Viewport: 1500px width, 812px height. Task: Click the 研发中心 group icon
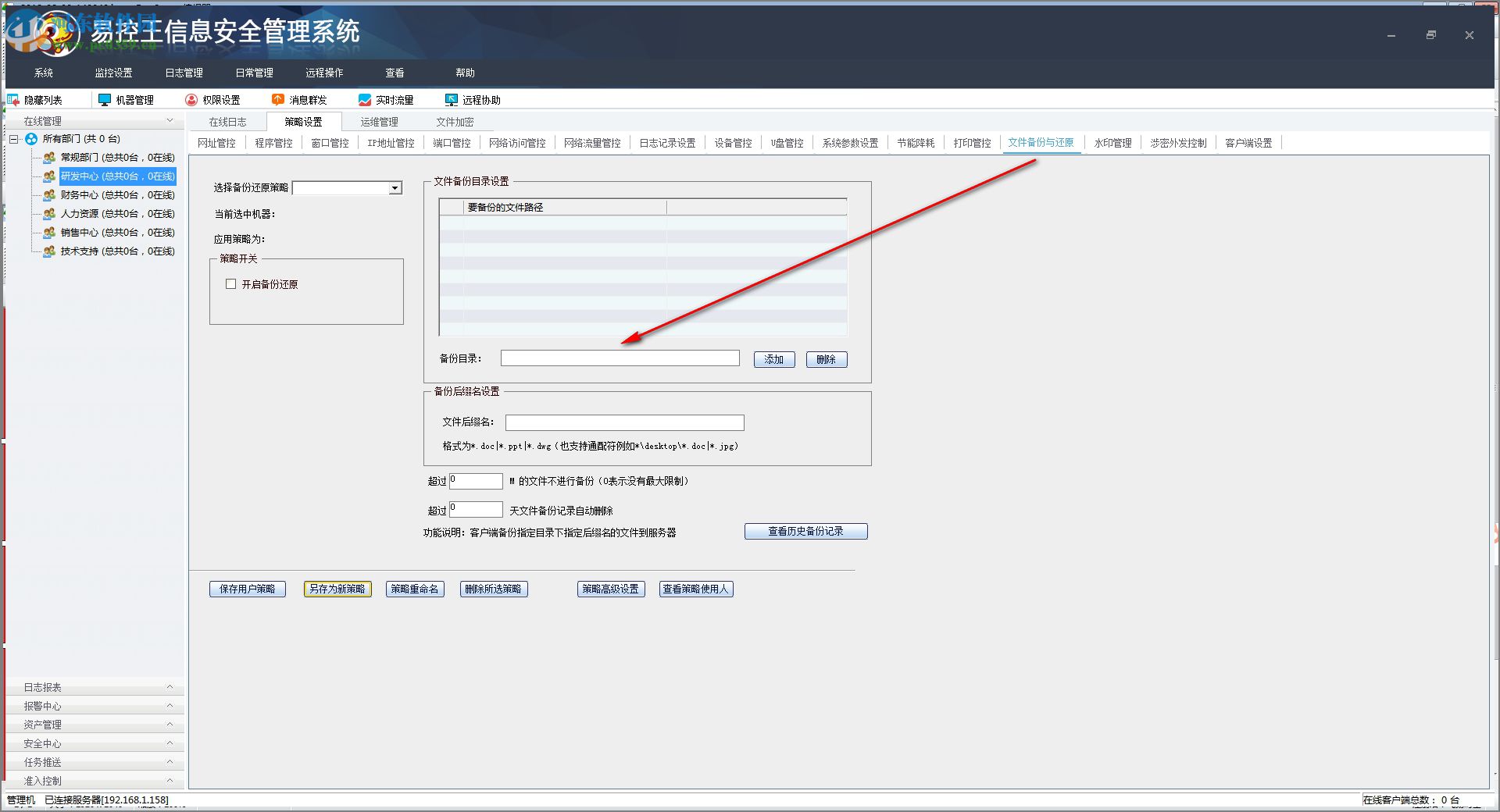coord(49,176)
